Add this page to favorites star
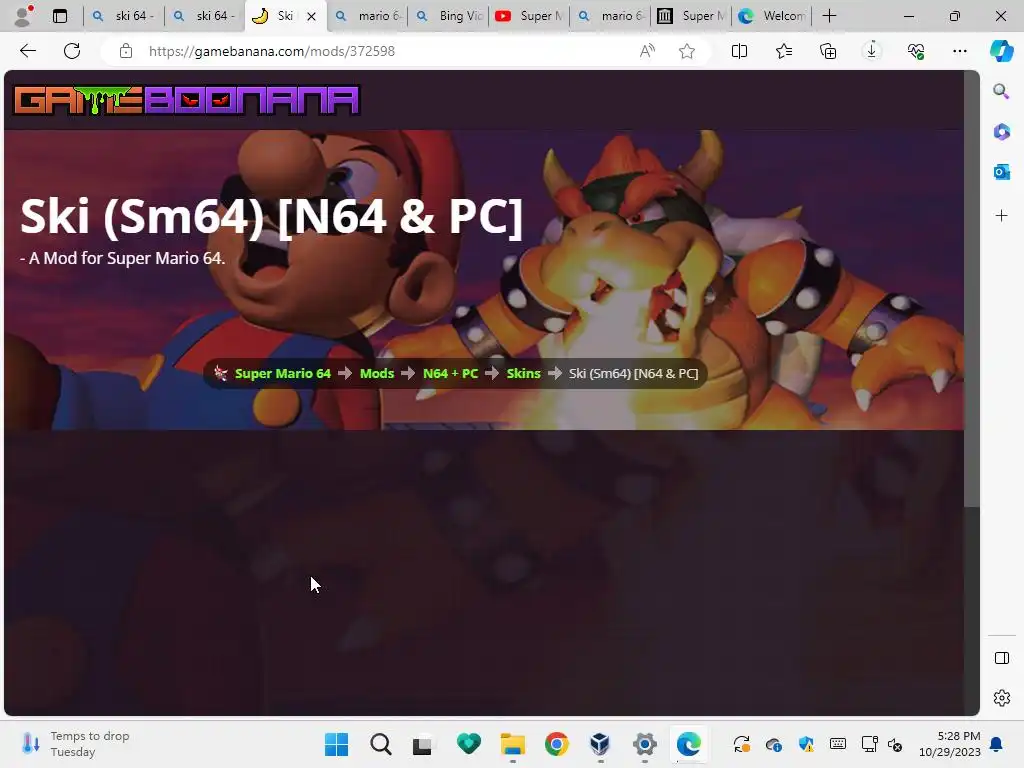 coord(686,51)
